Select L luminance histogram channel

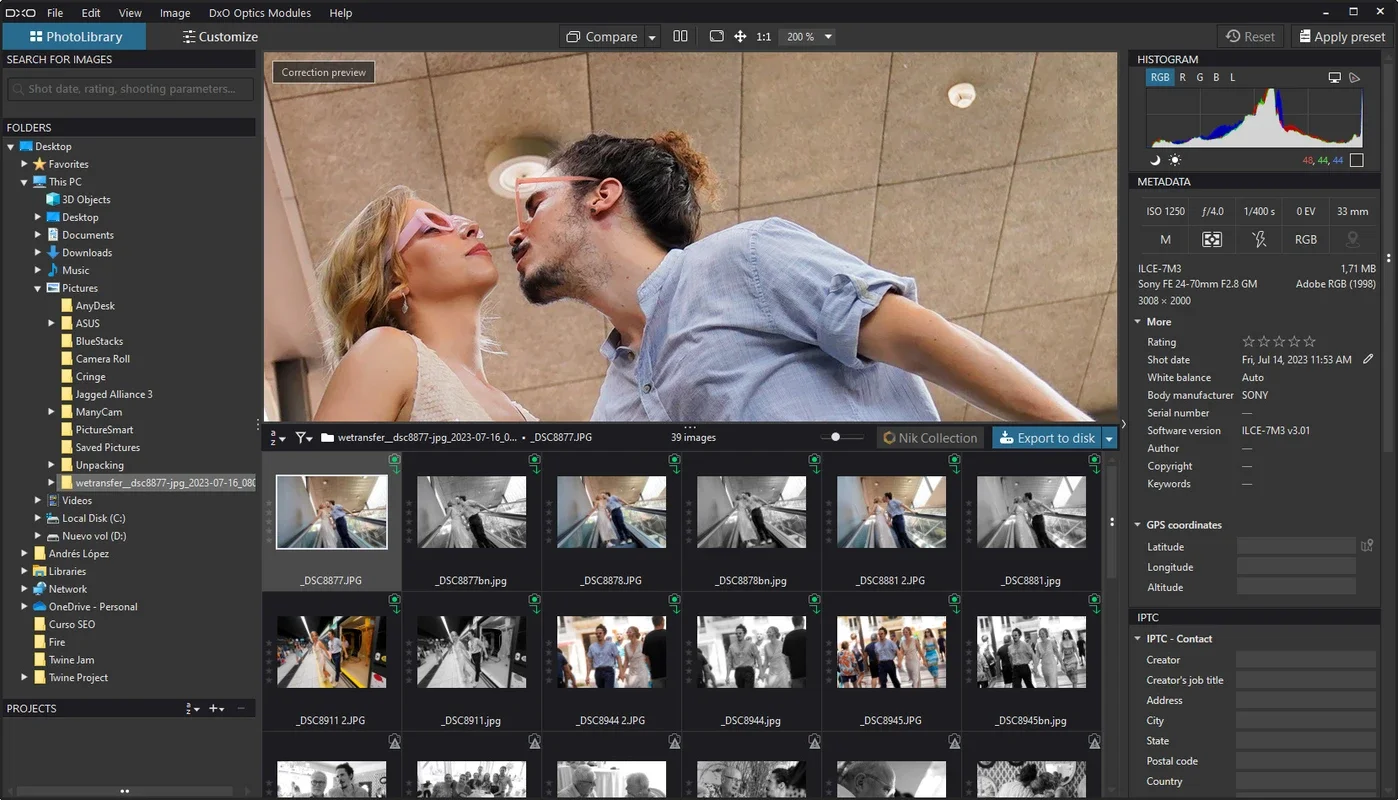pos(1232,77)
